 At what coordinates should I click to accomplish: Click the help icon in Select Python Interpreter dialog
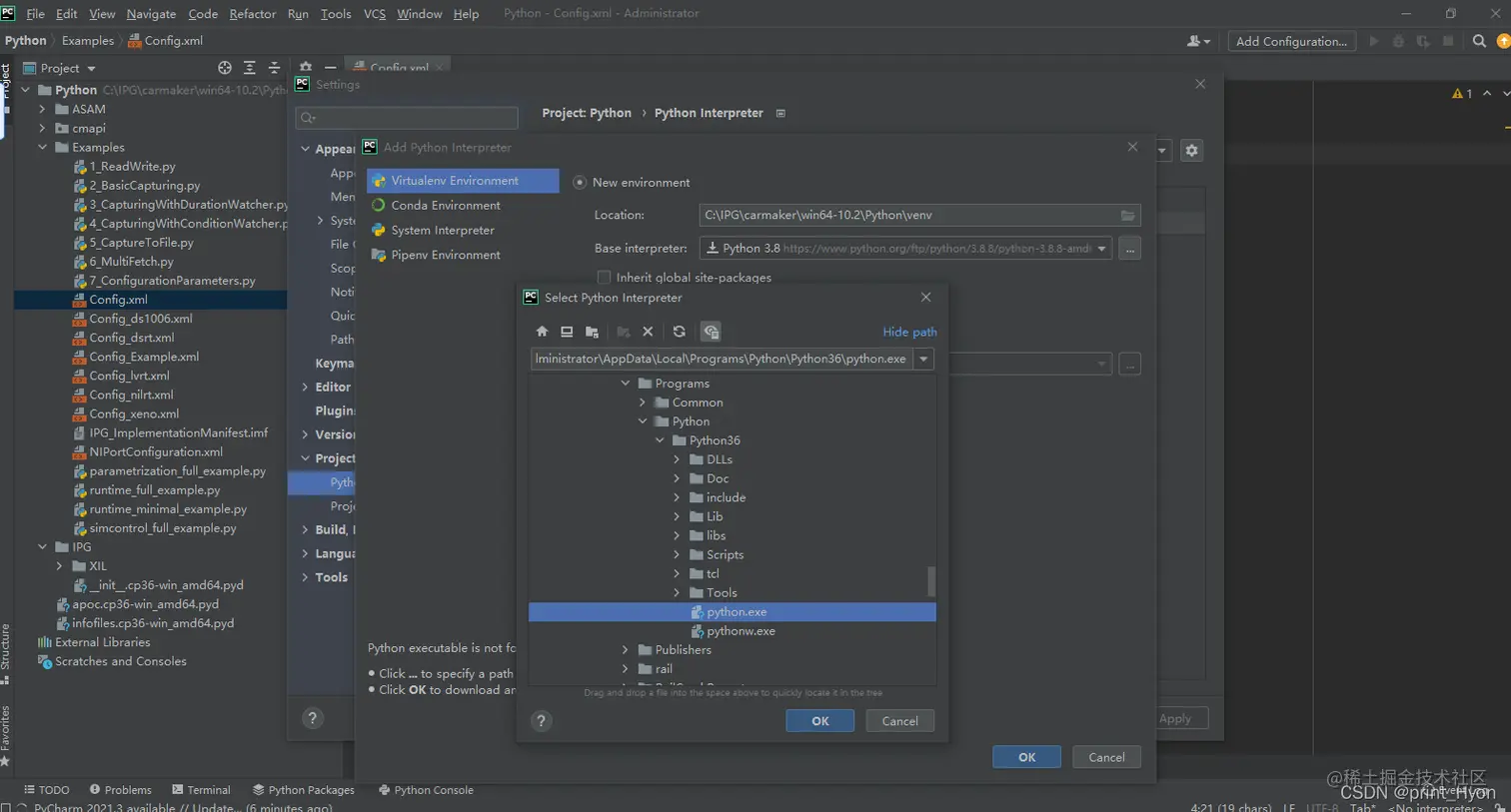pos(542,721)
